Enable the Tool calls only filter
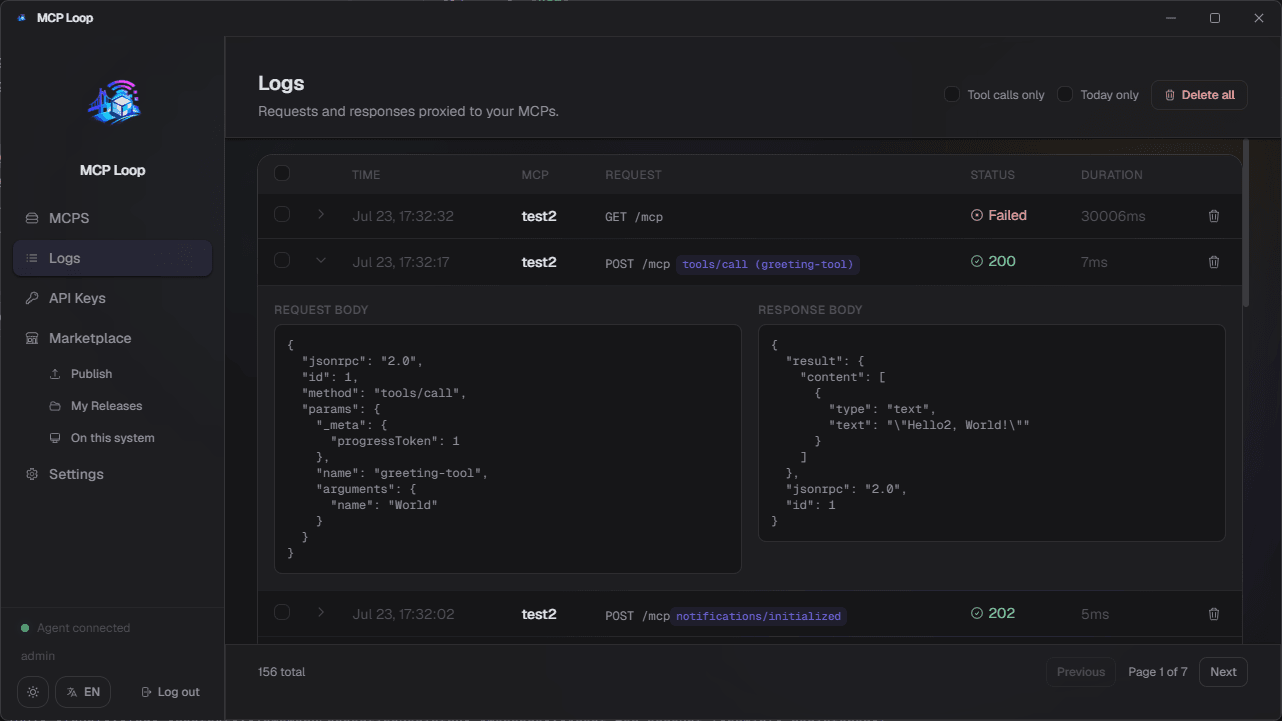 point(952,94)
